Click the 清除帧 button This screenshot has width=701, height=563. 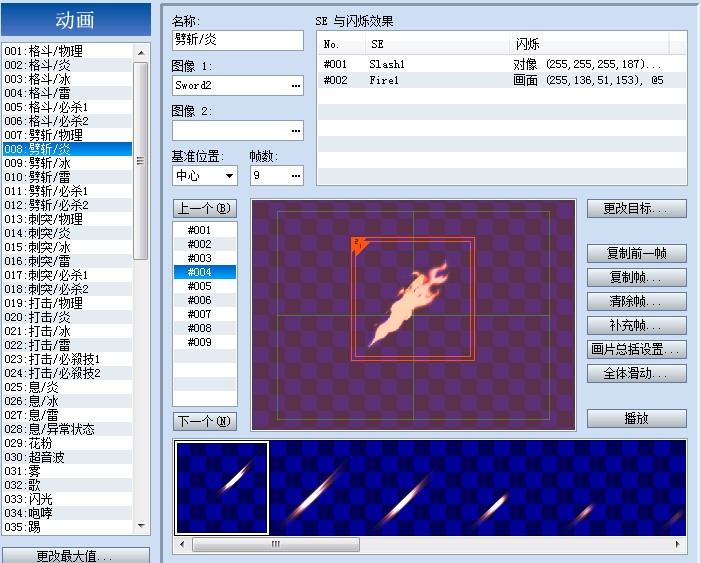click(x=637, y=301)
